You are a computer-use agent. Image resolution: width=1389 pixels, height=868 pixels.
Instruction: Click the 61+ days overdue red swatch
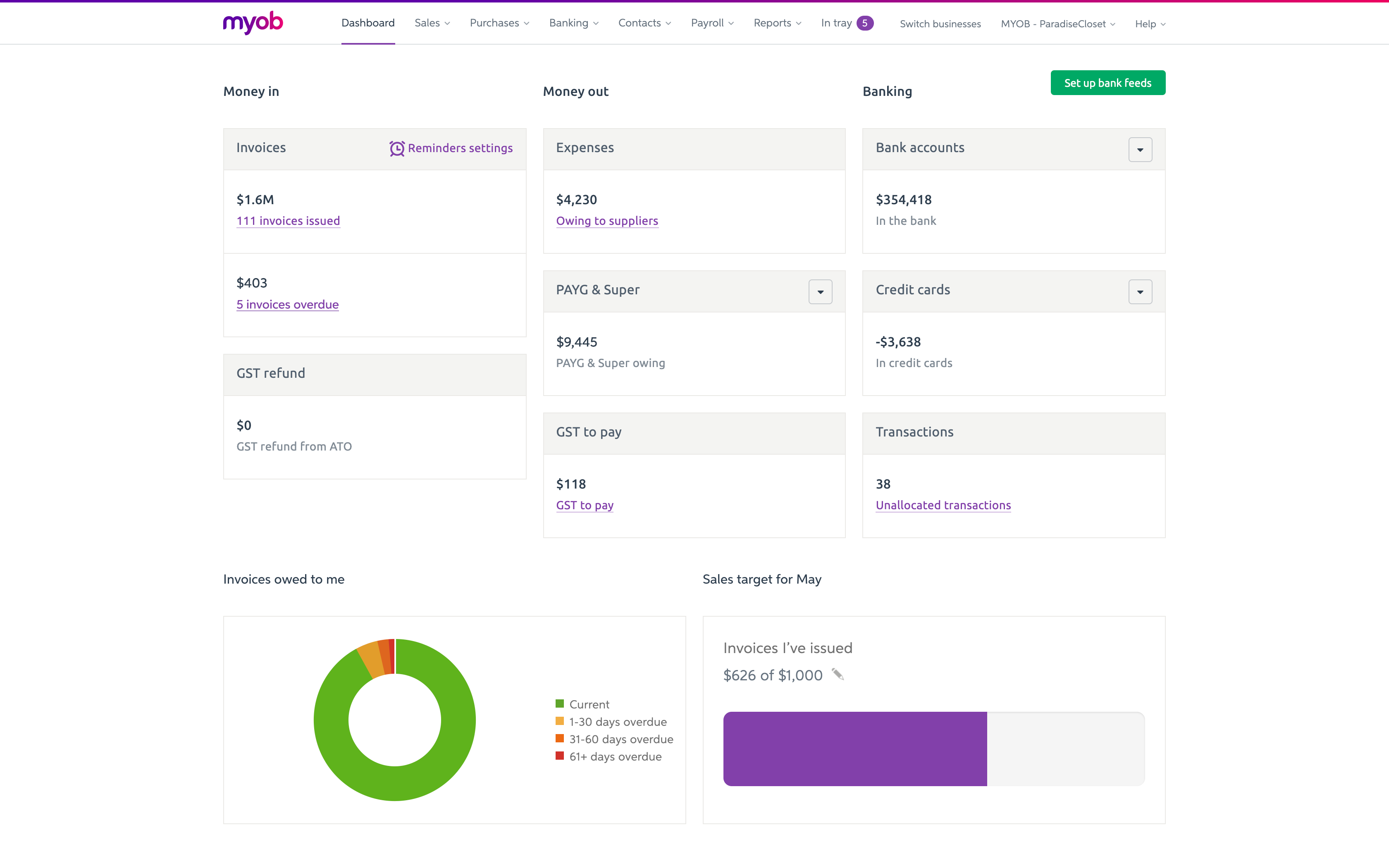[x=560, y=756]
